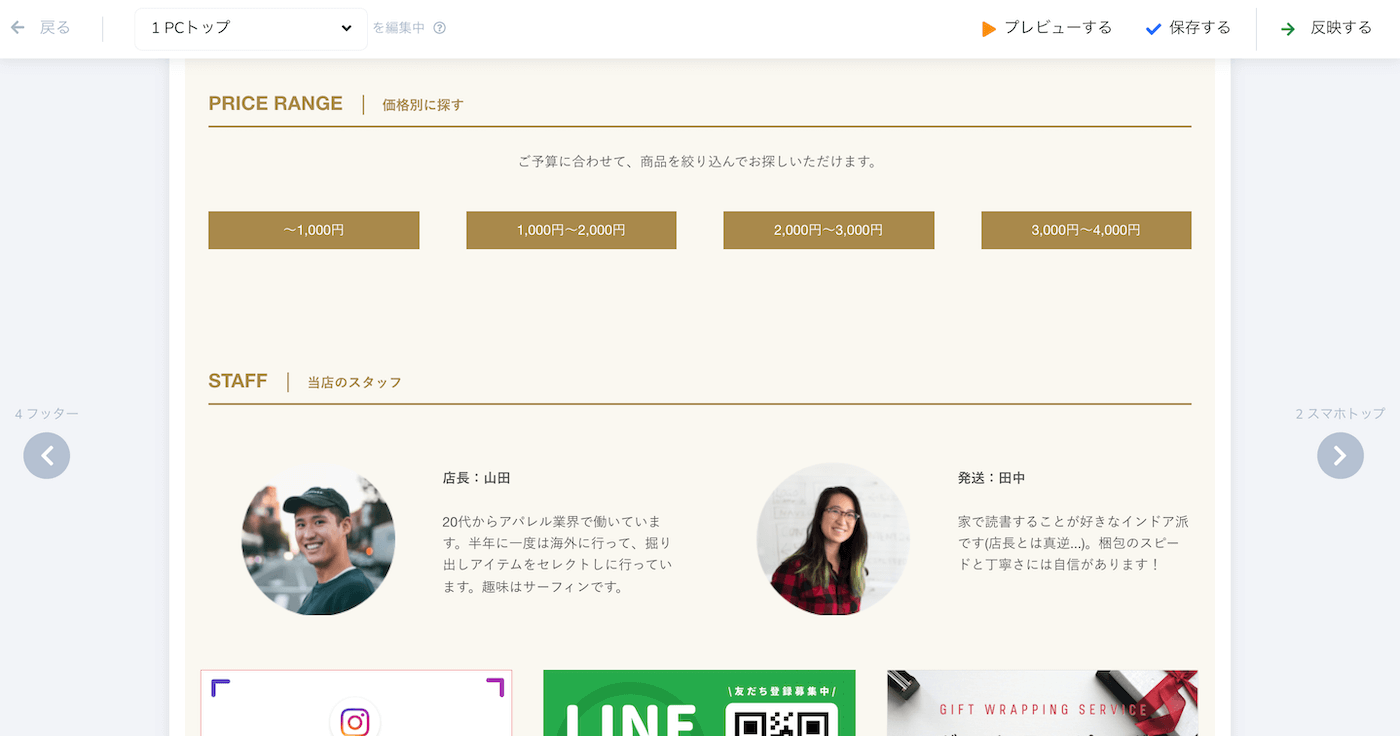The width and height of the screenshot is (1400, 736).
Task: Select the 2,000円〜3,000円 price range
Action: pyautogui.click(x=829, y=230)
